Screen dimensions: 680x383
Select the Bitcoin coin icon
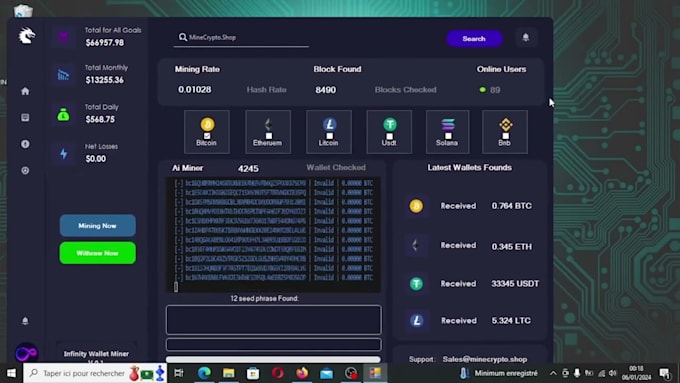pos(207,124)
